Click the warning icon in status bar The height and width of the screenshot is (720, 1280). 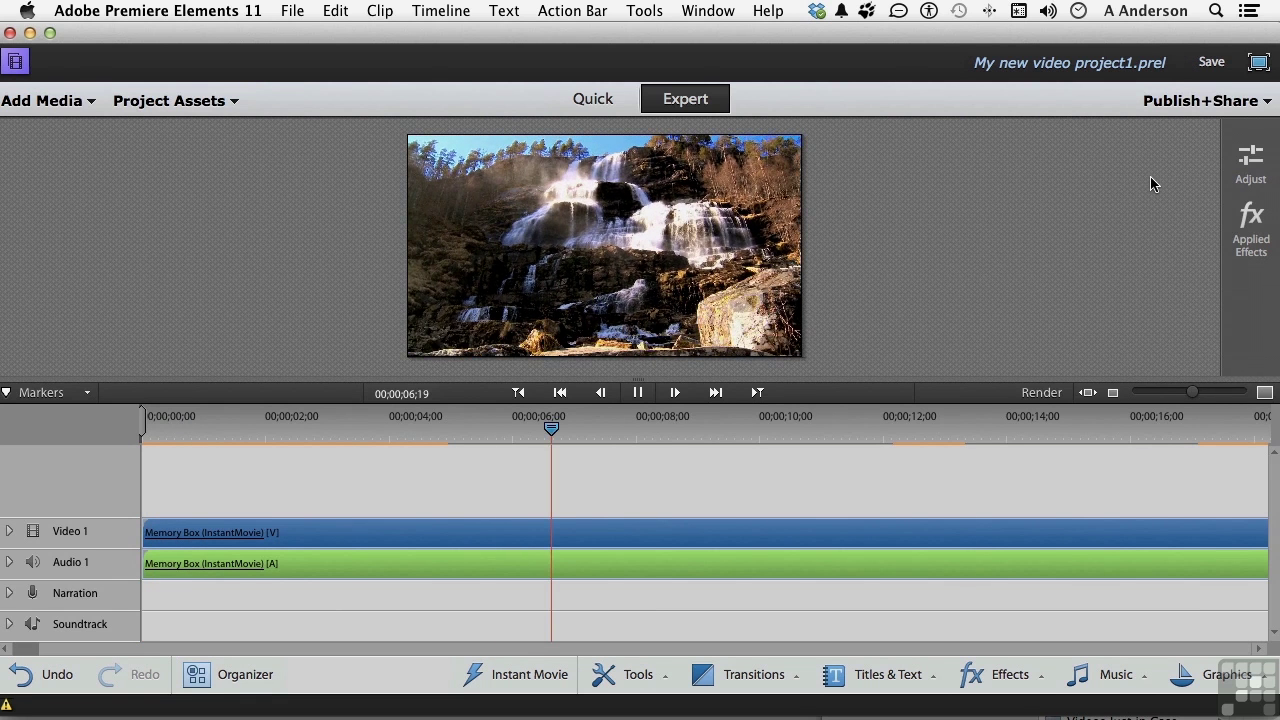6,705
